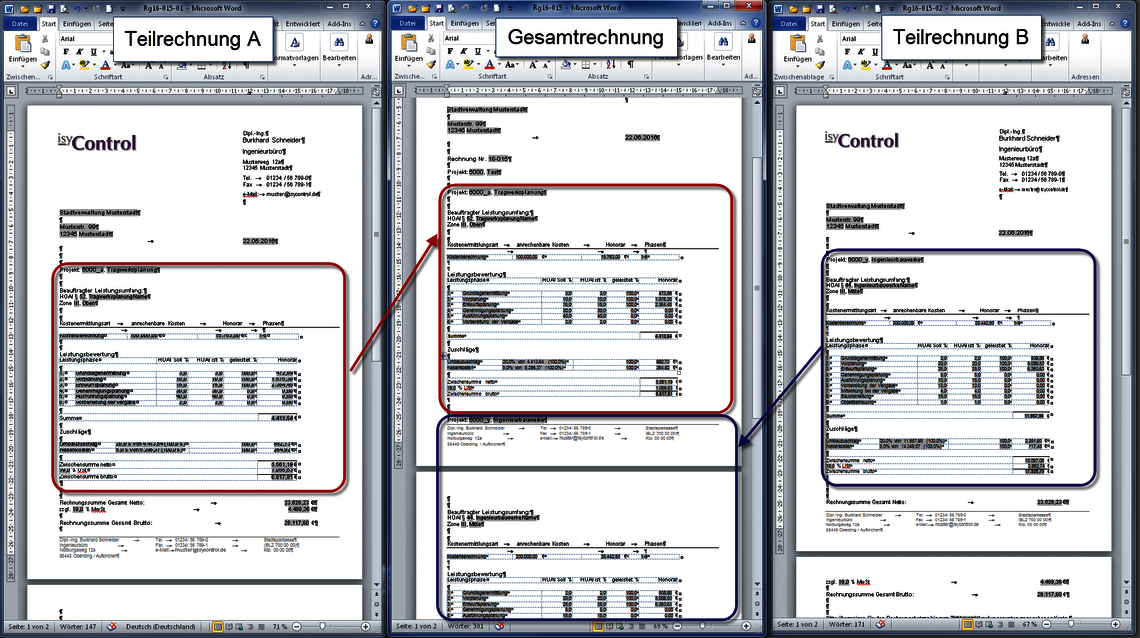The width and height of the screenshot is (1140, 638).
Task: Click Bearbeiten binoculars icon in middle Rg16-015 window
Action: pos(723,41)
